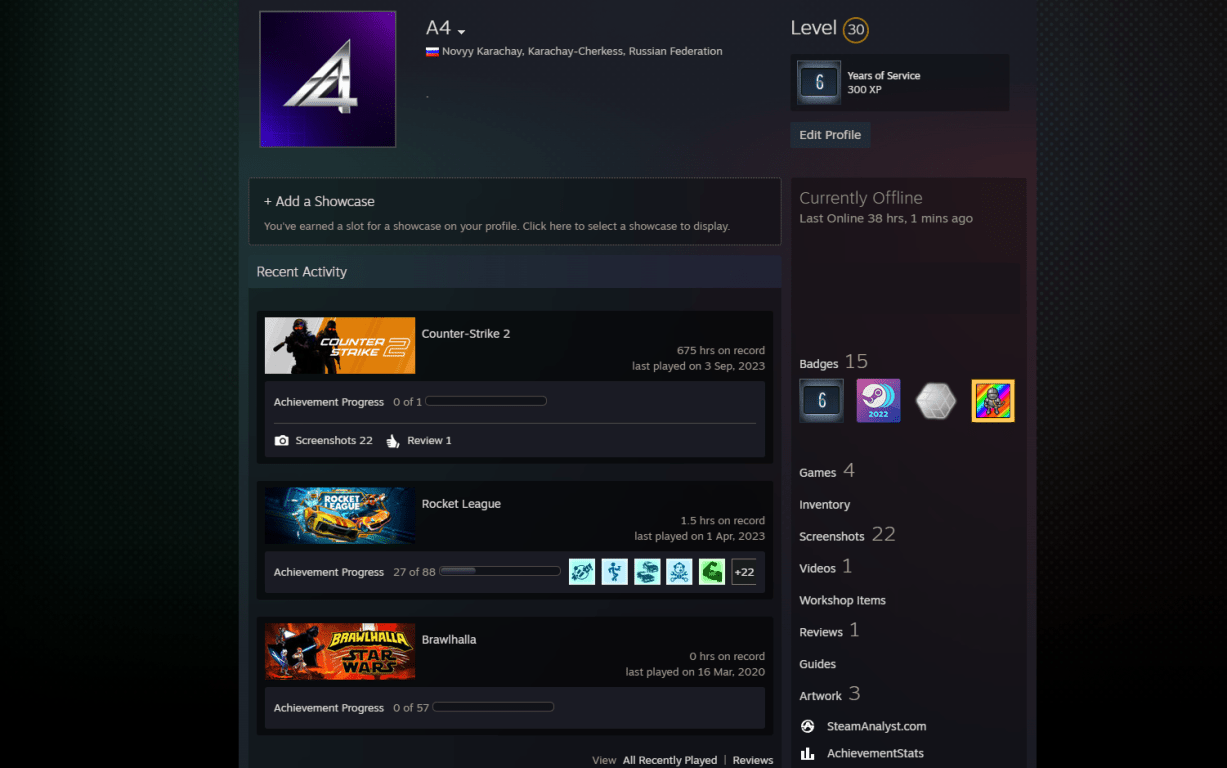Open the Years of Service badge
Screen dimensions: 1227x768
pyautogui.click(x=819, y=82)
